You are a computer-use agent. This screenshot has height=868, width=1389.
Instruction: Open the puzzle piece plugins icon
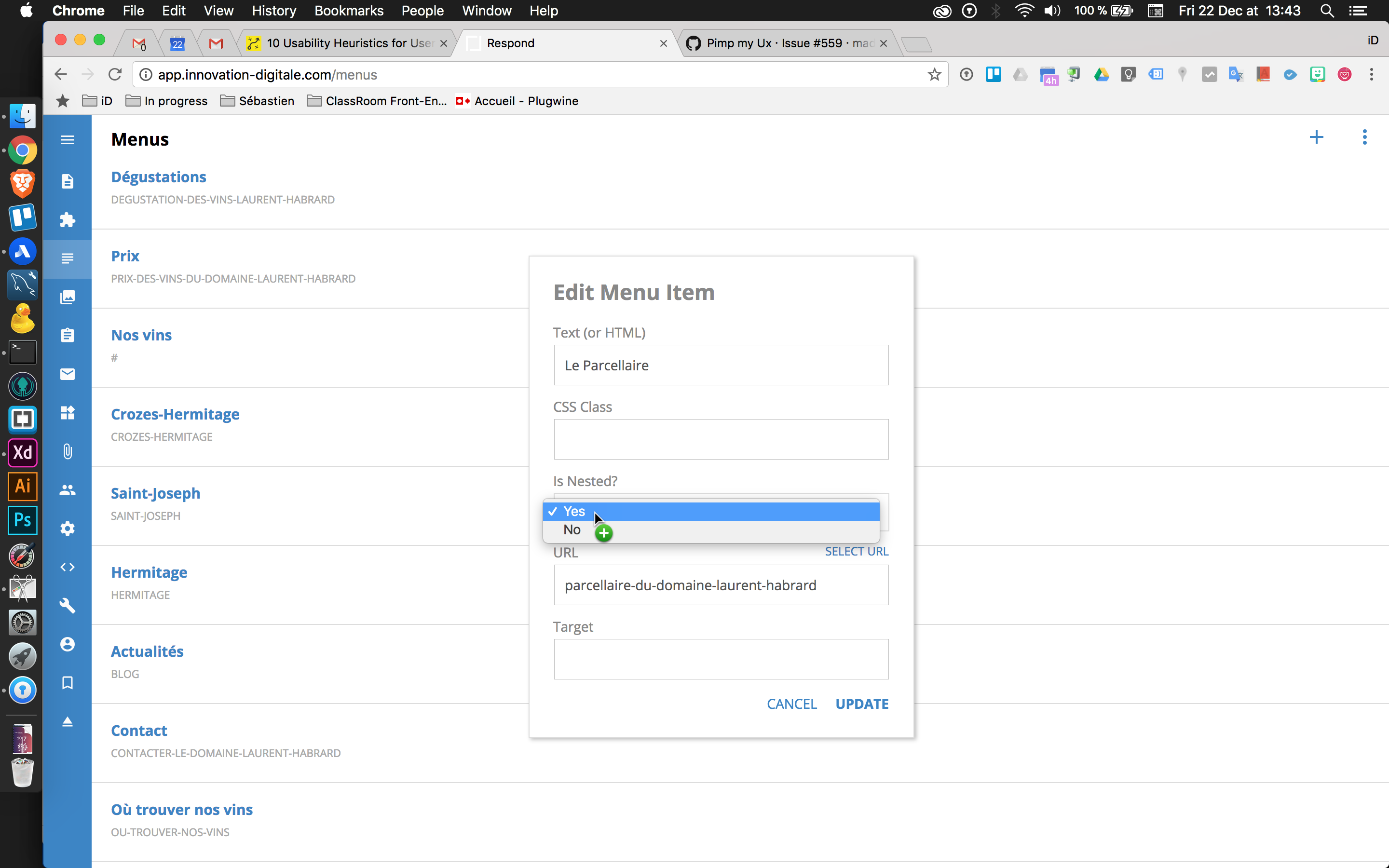coord(67,220)
